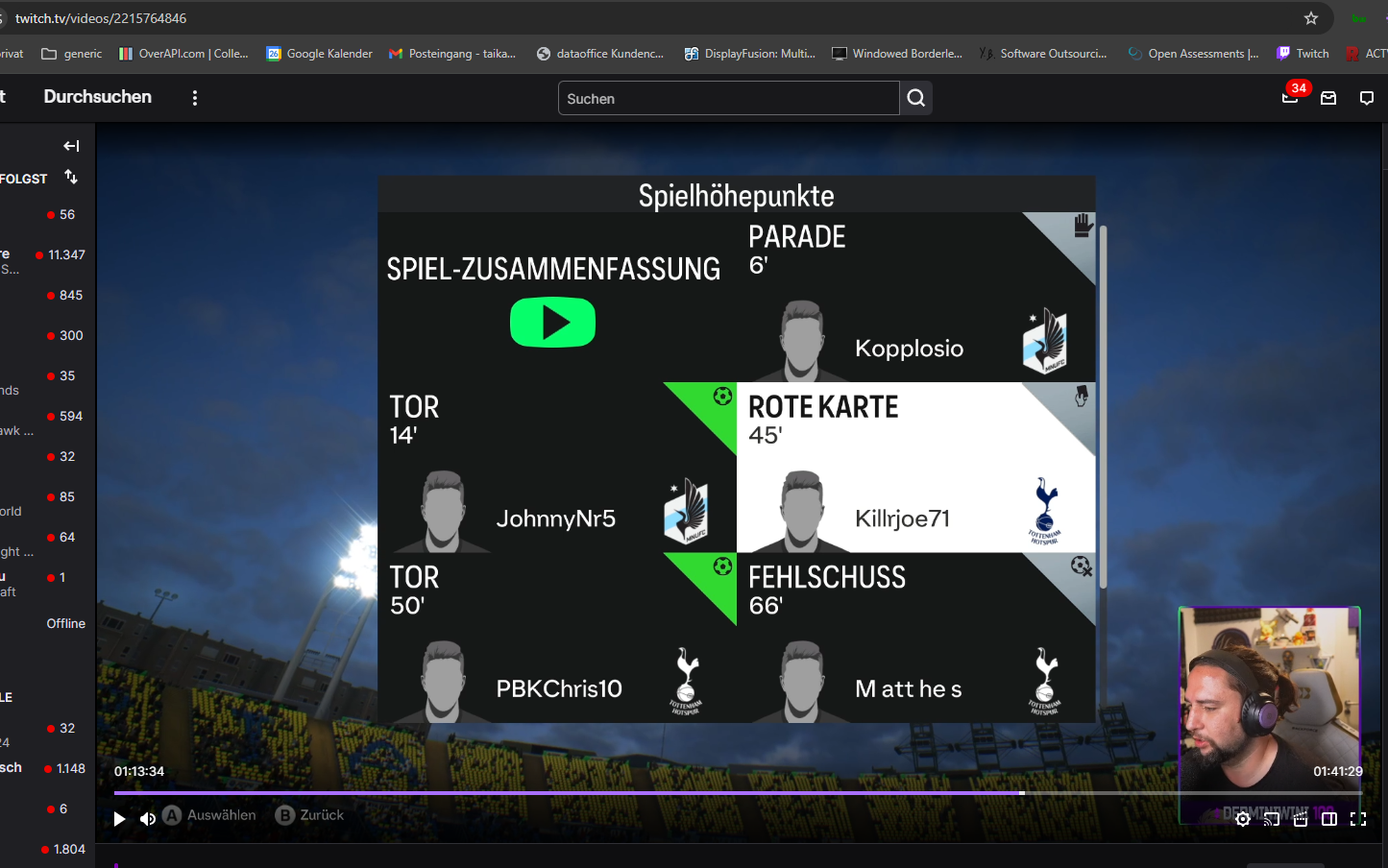Open the mail-shaped icon in the Twitch top bar

pos(1328,98)
